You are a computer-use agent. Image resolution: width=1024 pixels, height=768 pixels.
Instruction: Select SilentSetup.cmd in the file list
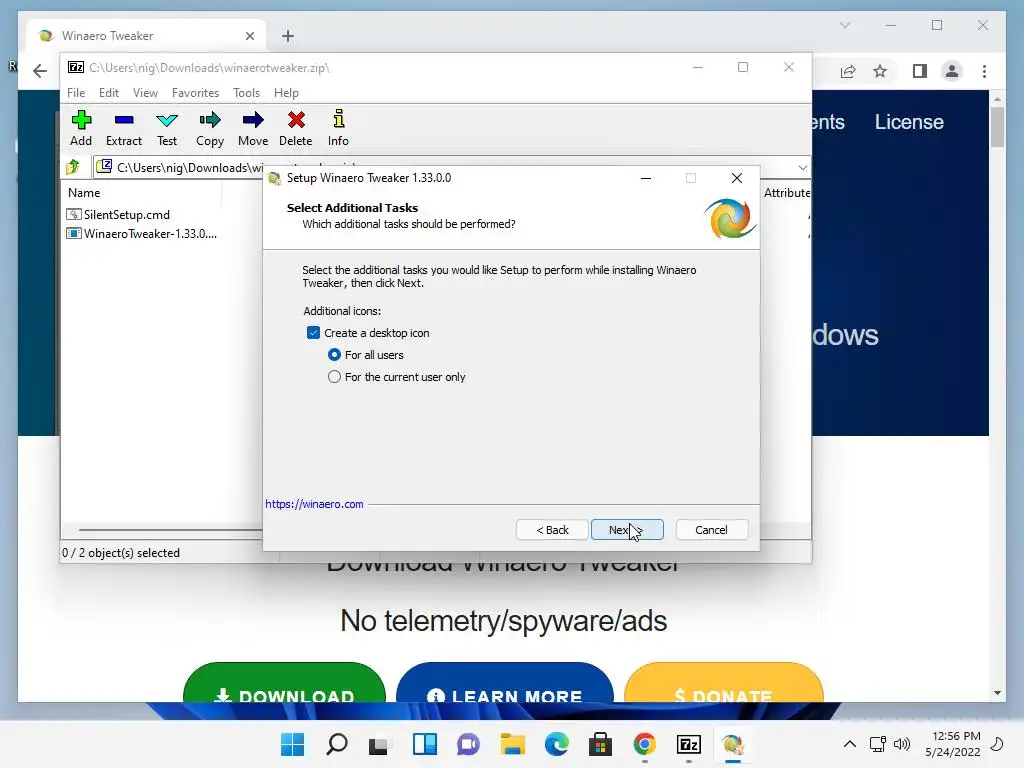click(x=127, y=215)
